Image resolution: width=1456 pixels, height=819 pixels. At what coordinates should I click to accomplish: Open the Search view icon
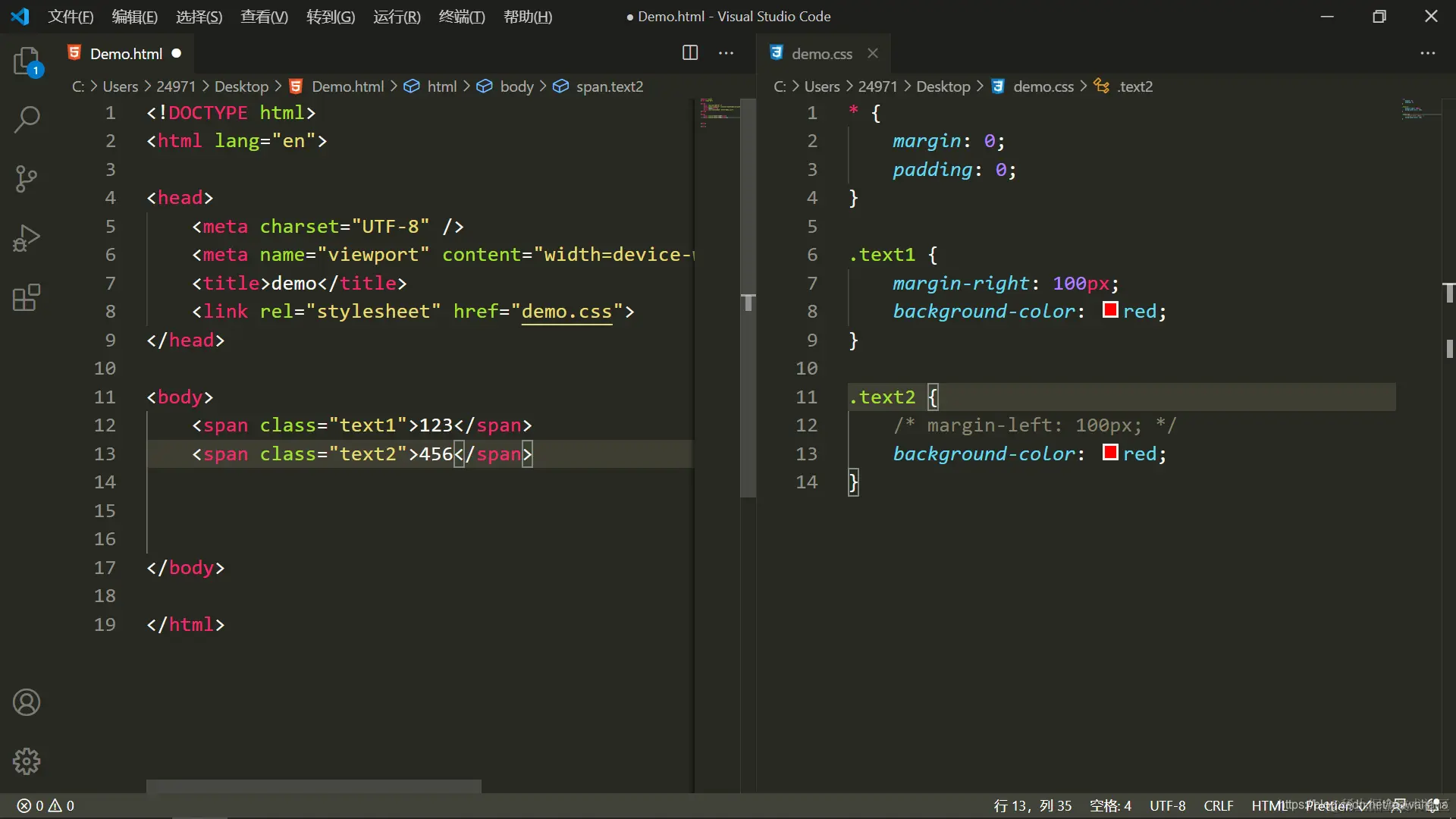click(x=27, y=119)
